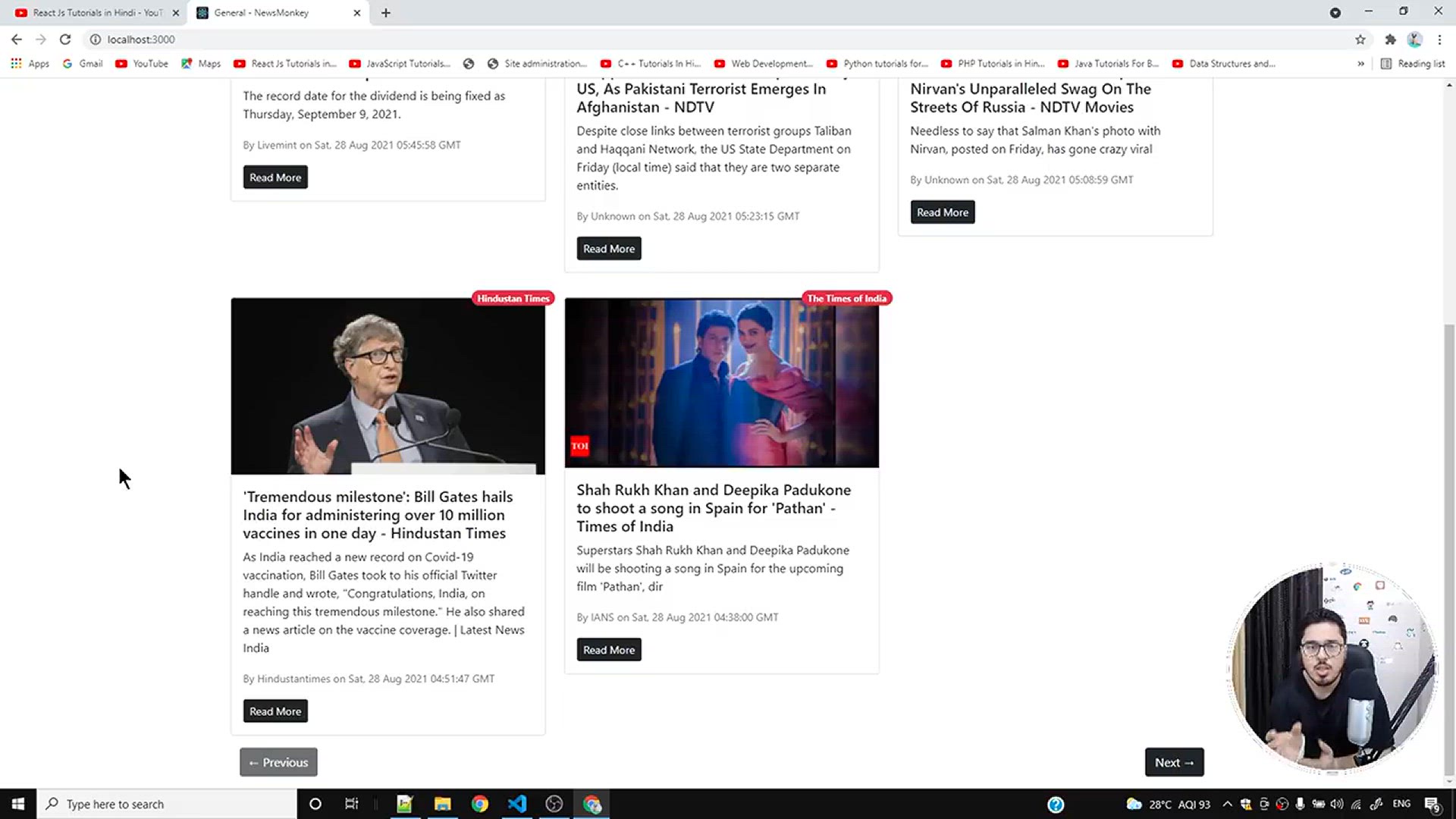The width and height of the screenshot is (1456, 819).
Task: View site information icon in address bar
Action: point(96,39)
